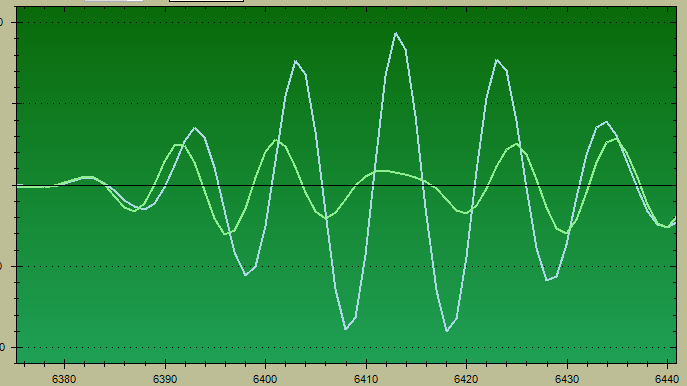Click the gray control above the chart
687x386 pixels.
(113, 1)
